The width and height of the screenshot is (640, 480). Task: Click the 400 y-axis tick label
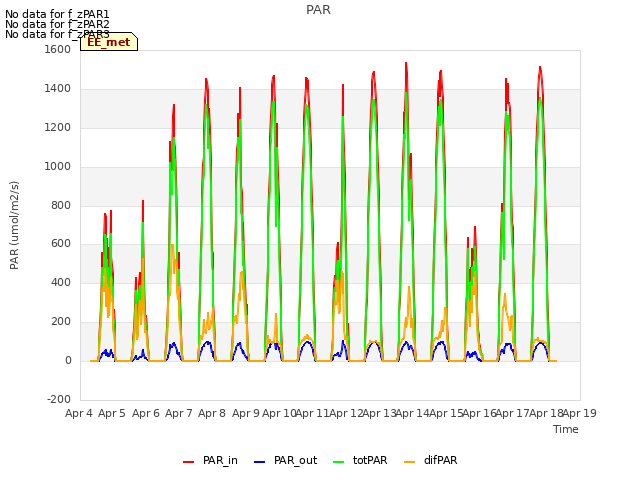(61, 282)
